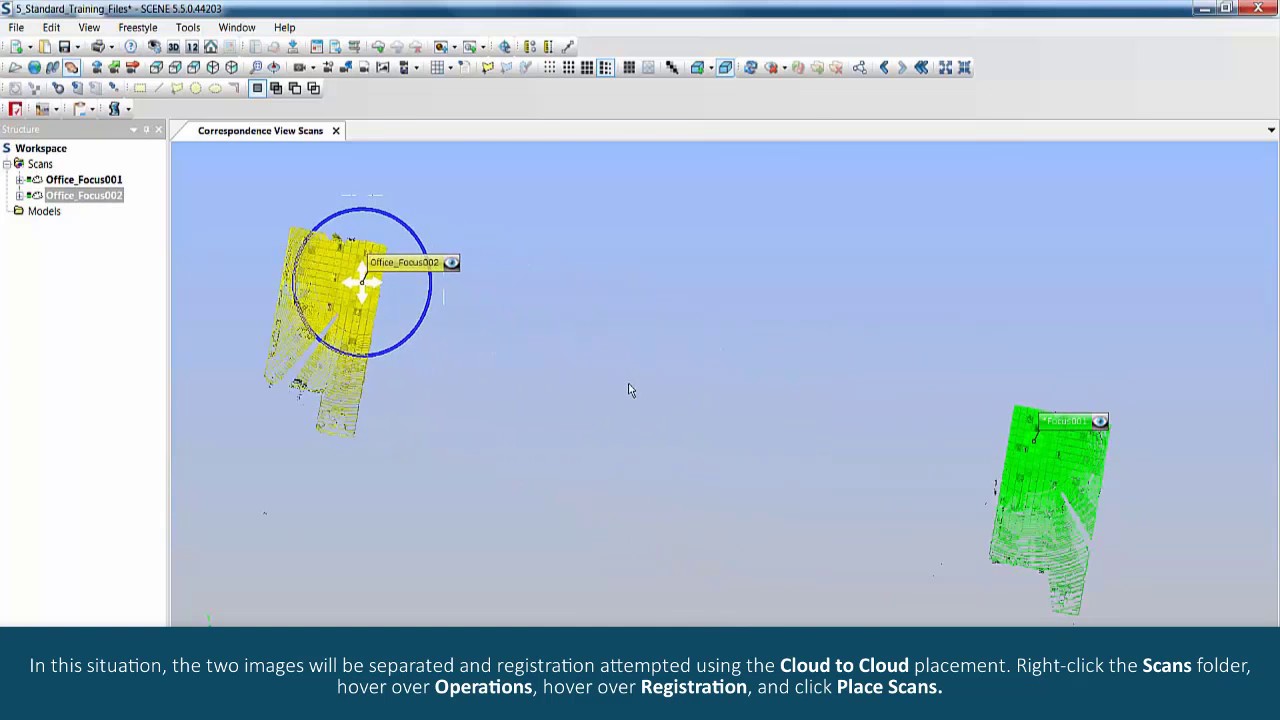Toggle the add-to-selection mode icon
This screenshot has height=720, width=1280.
pos(276,88)
